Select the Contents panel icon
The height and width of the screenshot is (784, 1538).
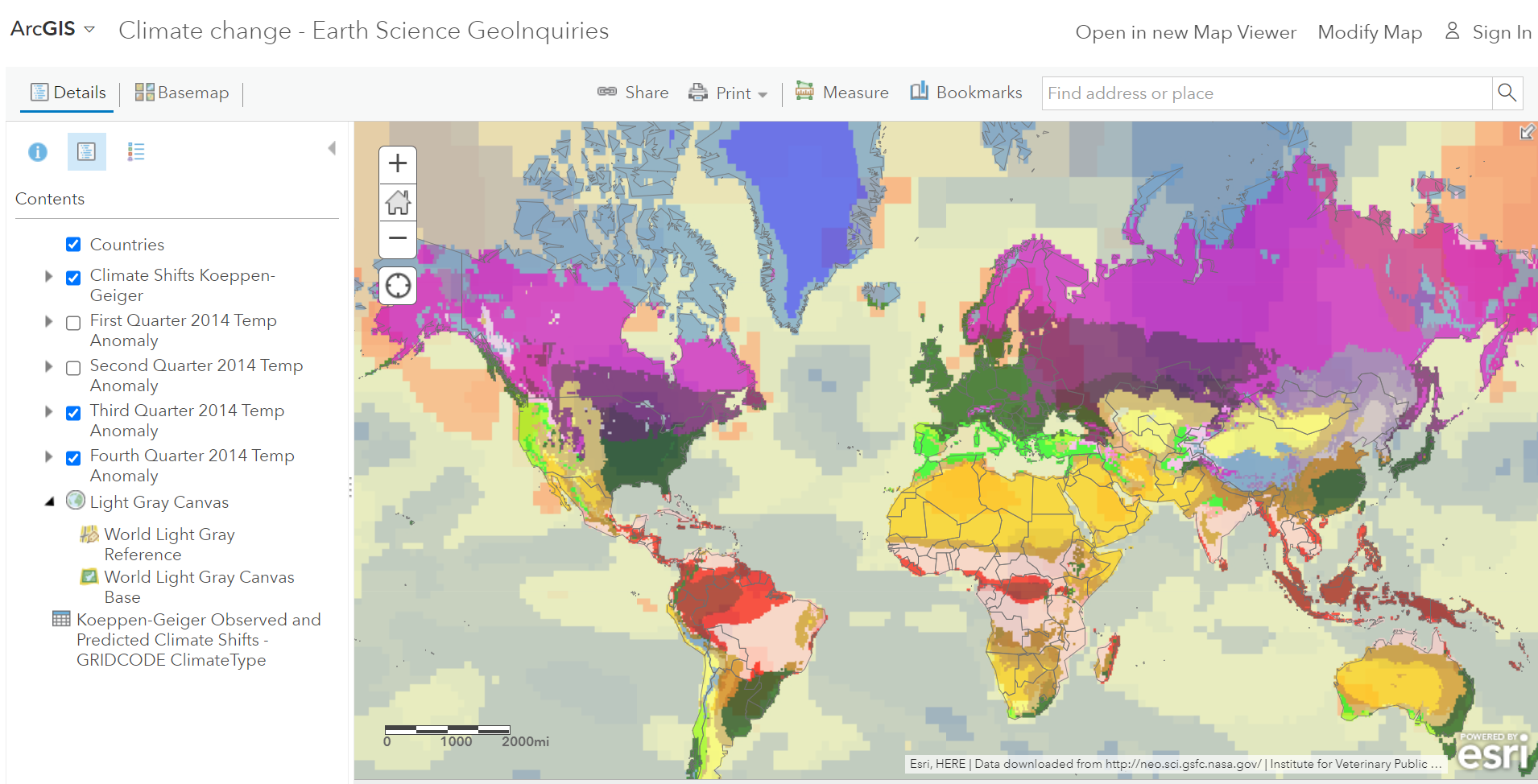click(x=86, y=151)
